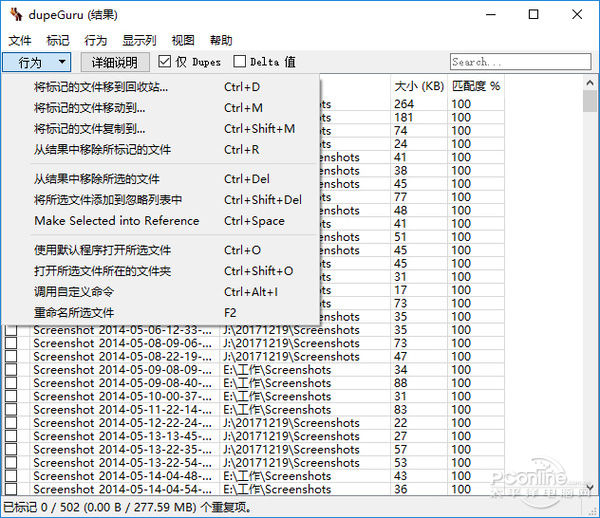Select file name Screenshot 2014-05-13-22-54
600x518 pixels.
(x=122, y=463)
